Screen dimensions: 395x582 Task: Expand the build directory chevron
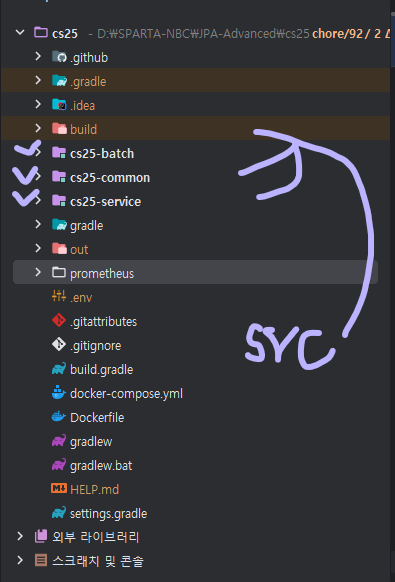38,129
